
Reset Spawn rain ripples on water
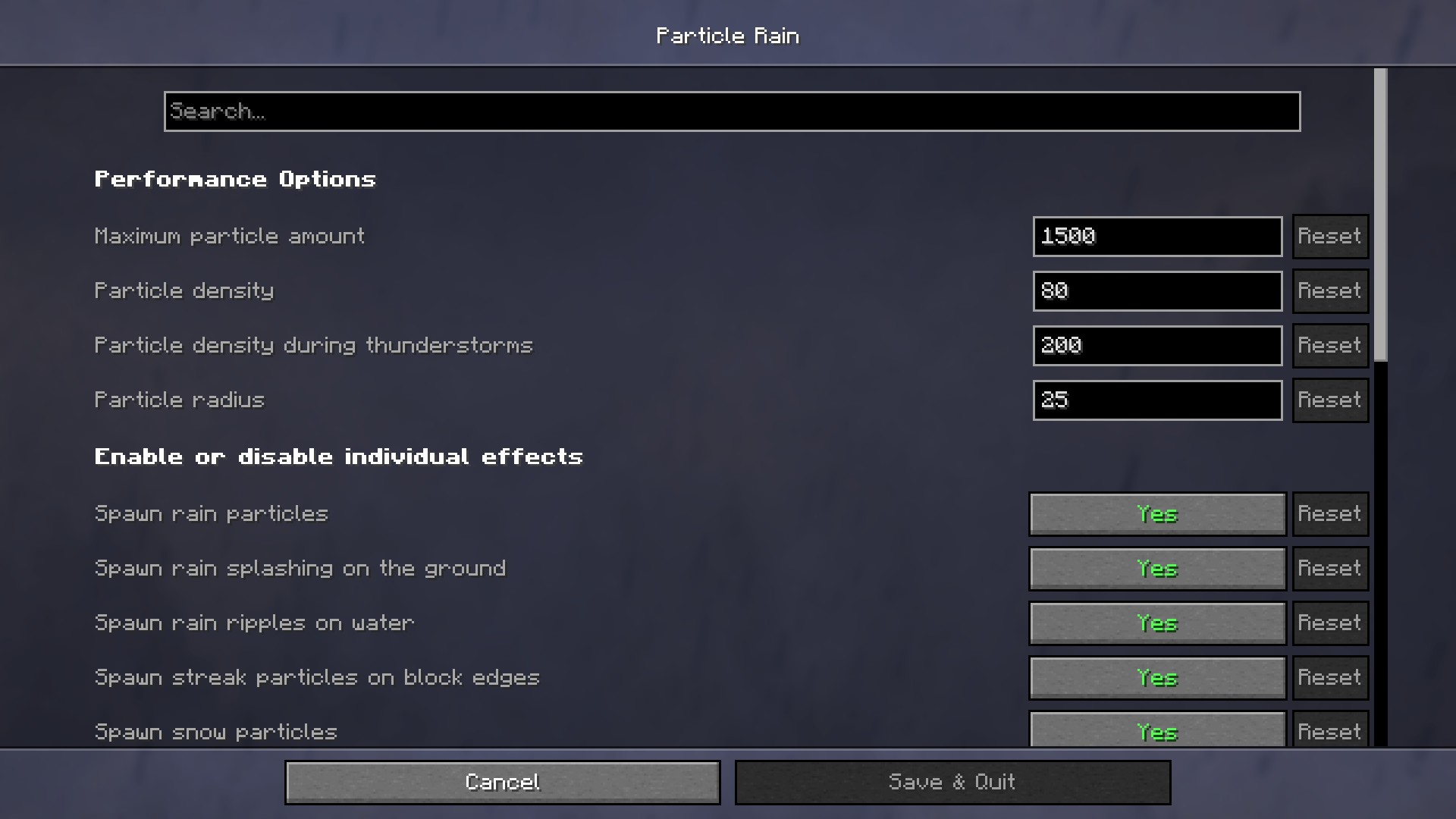[1330, 623]
